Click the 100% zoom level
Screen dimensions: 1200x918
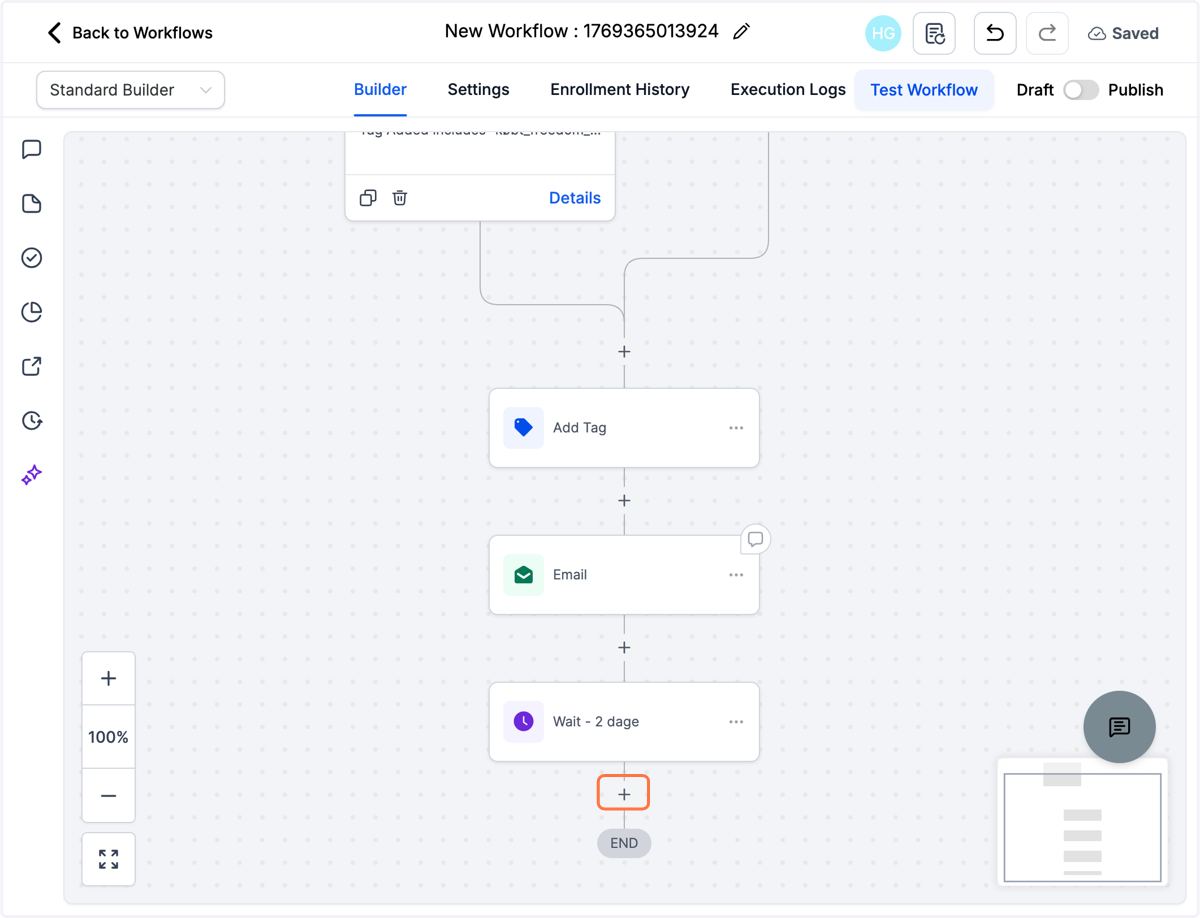click(x=109, y=737)
